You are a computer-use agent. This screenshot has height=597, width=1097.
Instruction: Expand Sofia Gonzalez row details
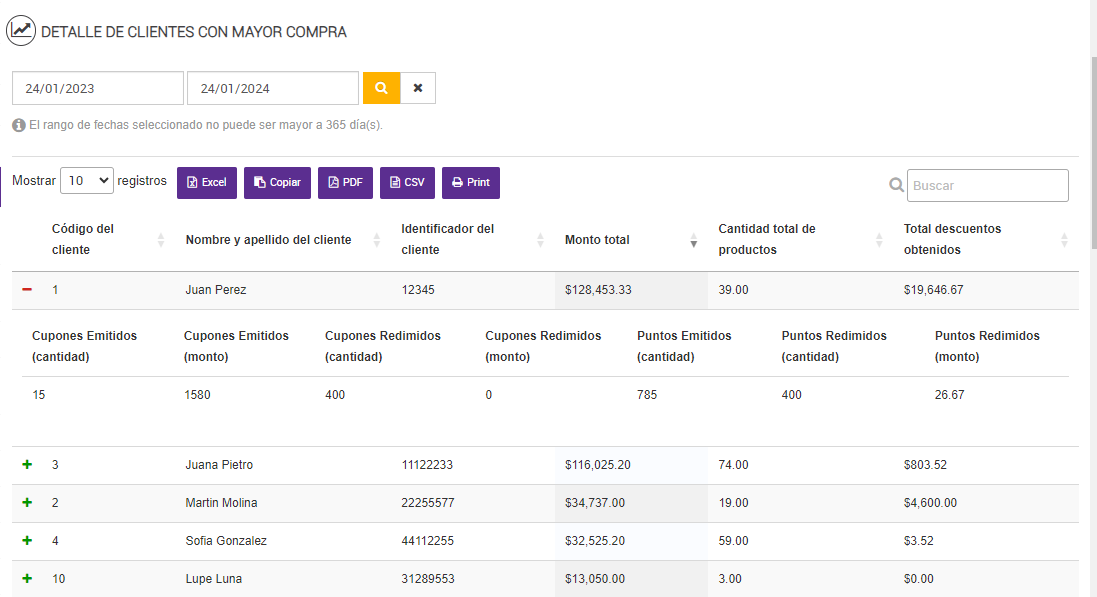pos(27,541)
